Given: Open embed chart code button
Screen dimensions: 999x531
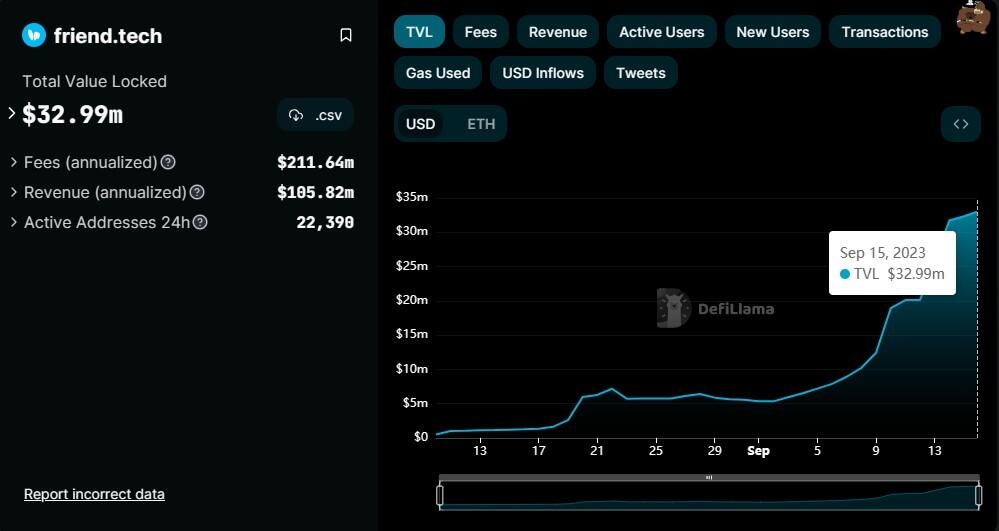Looking at the screenshot, I should pyautogui.click(x=961, y=124).
